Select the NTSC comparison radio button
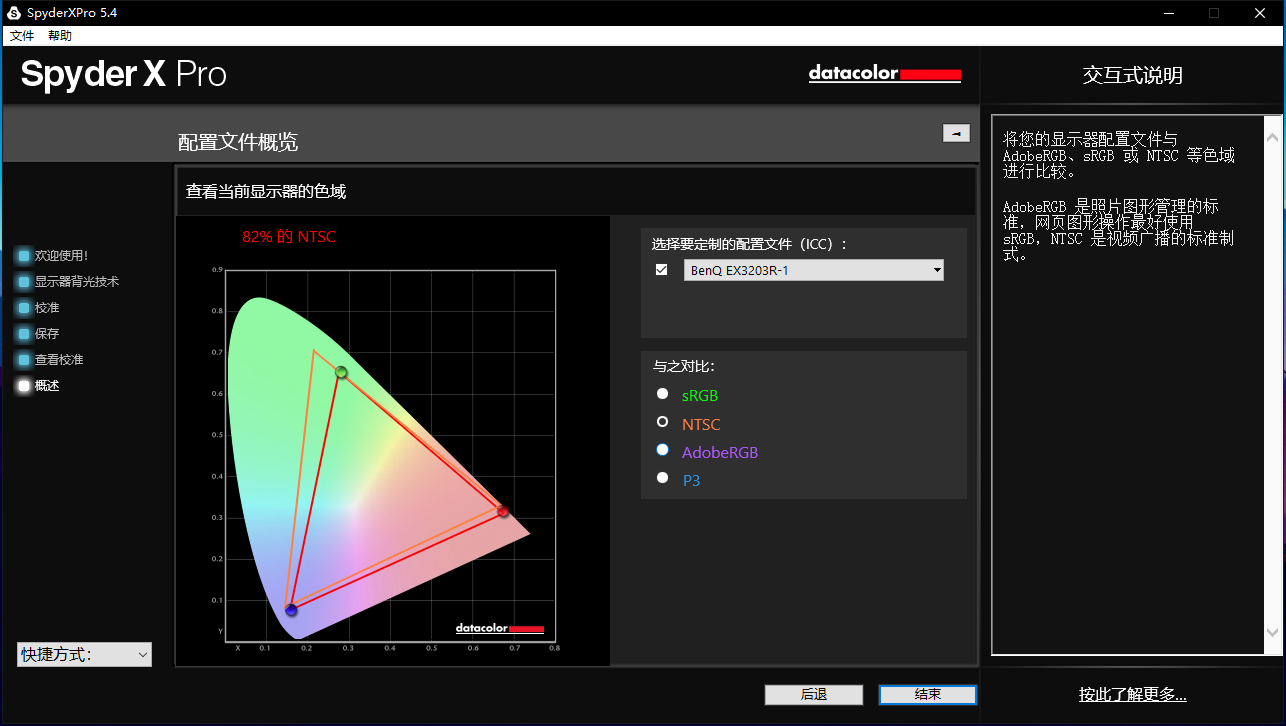 coord(662,422)
